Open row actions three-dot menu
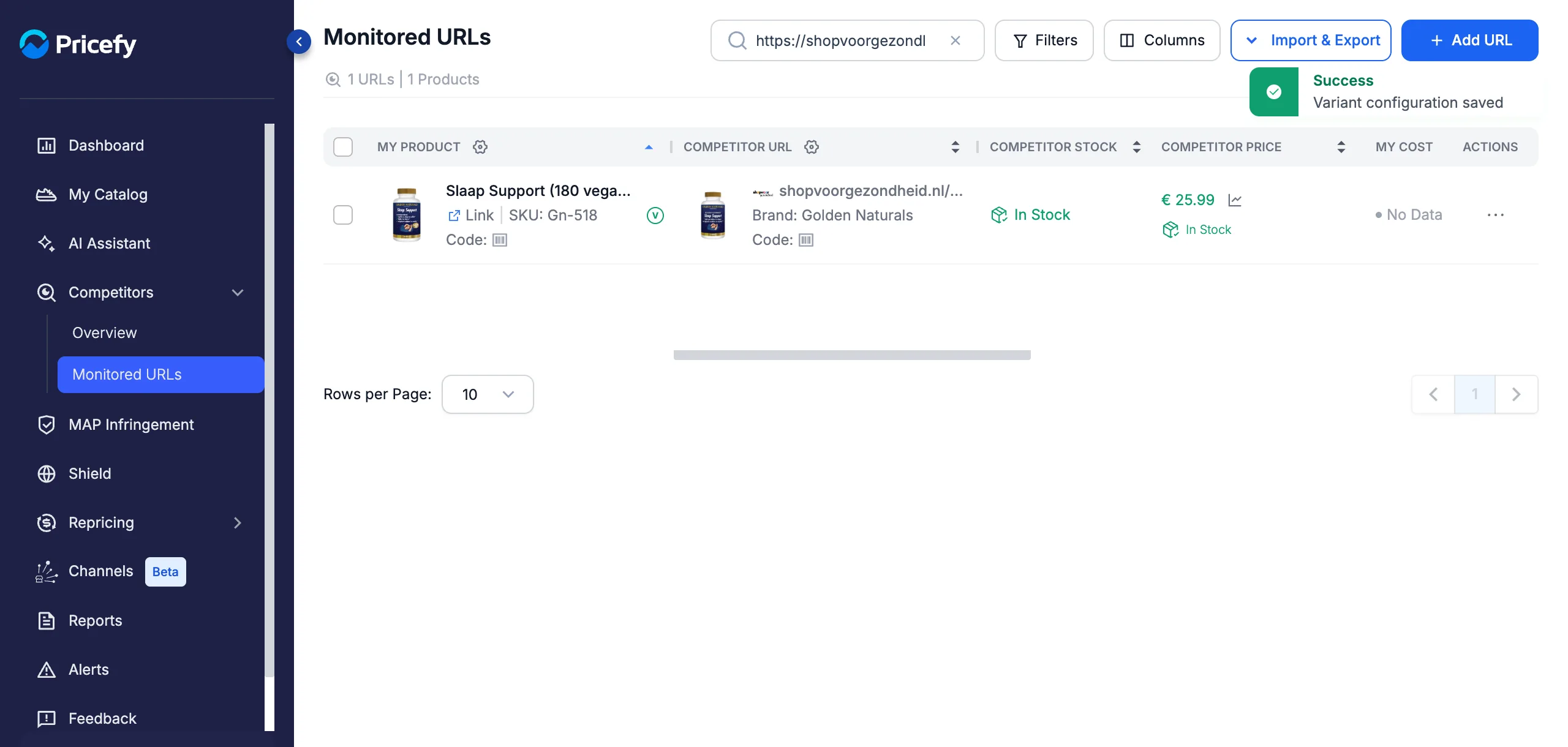The height and width of the screenshot is (747, 1568). tap(1496, 215)
